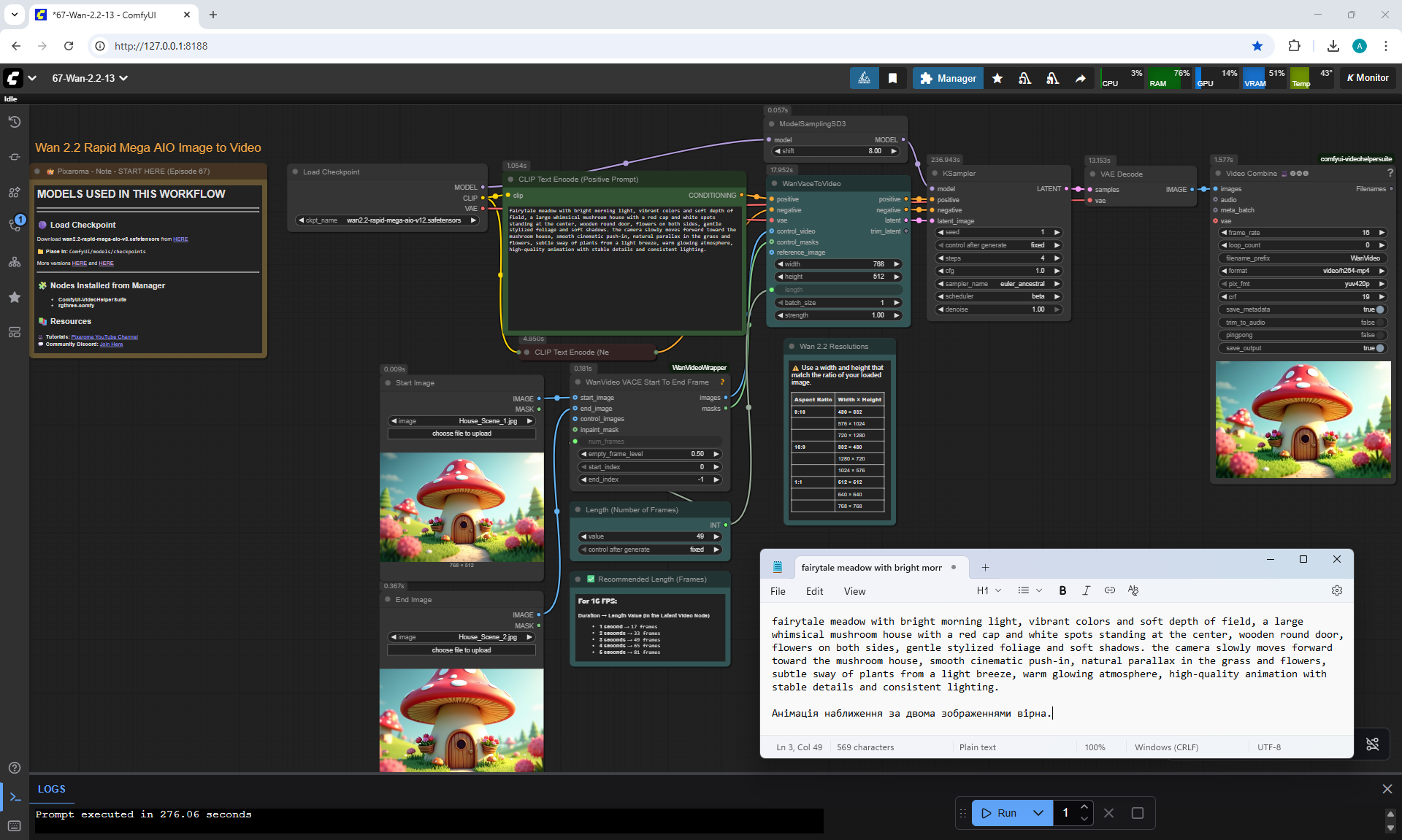1402x840 pixels.
Task: Toggle save_metadata switch in Video Combine
Action: [1379, 309]
